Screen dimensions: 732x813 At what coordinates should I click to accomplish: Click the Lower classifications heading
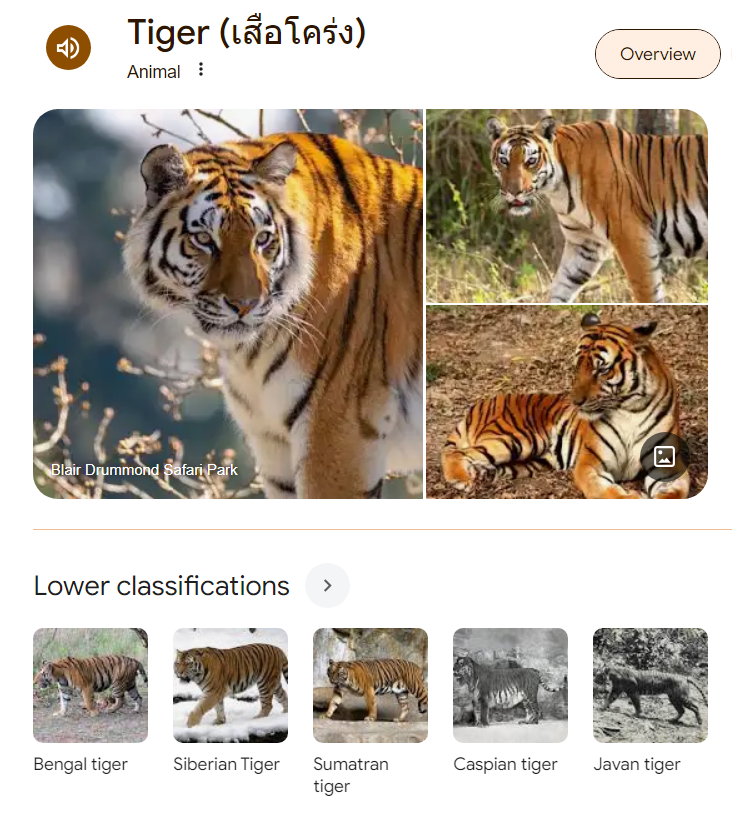pyautogui.click(x=161, y=586)
